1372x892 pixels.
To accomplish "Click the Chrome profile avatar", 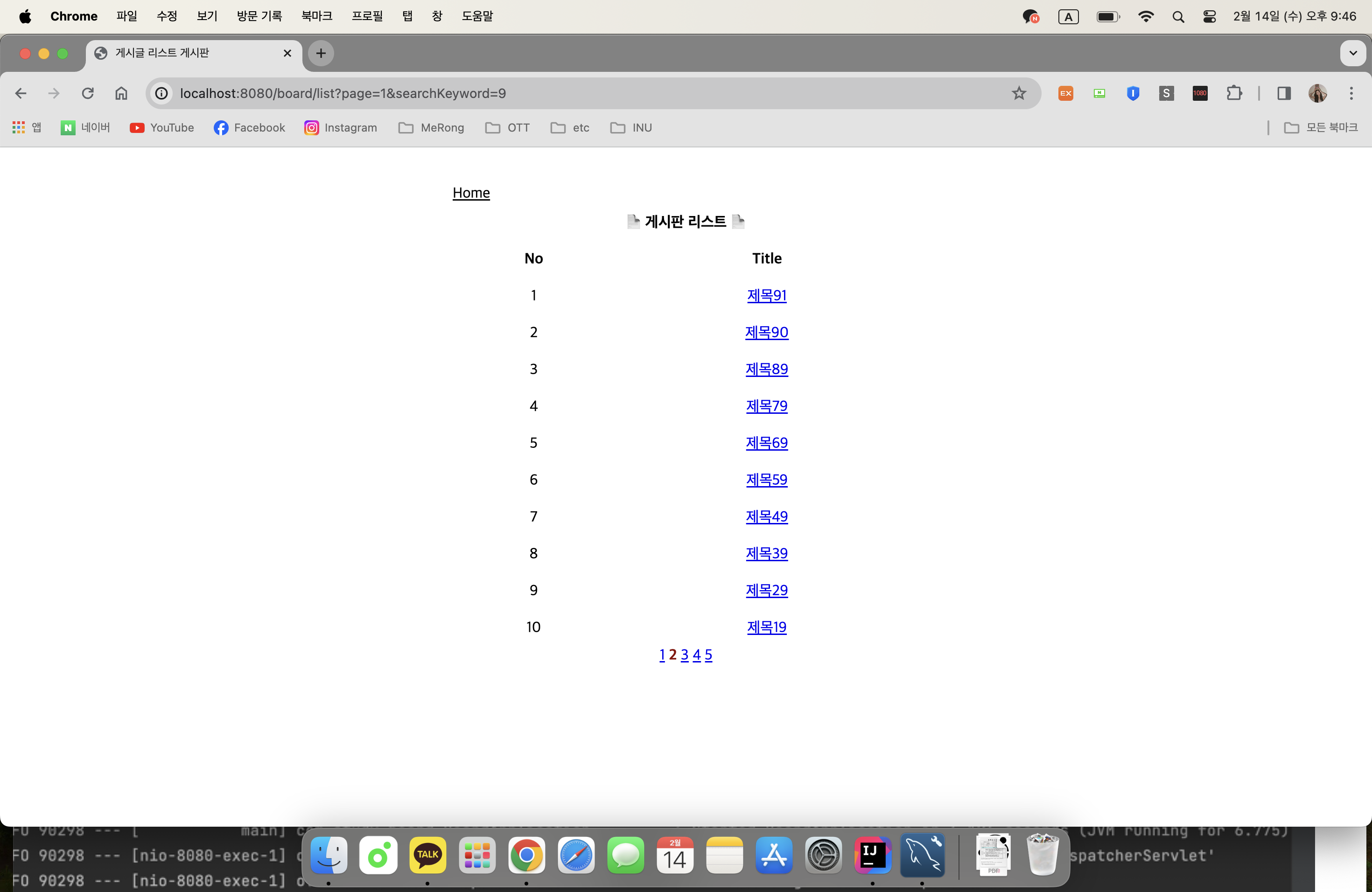I will [1317, 93].
